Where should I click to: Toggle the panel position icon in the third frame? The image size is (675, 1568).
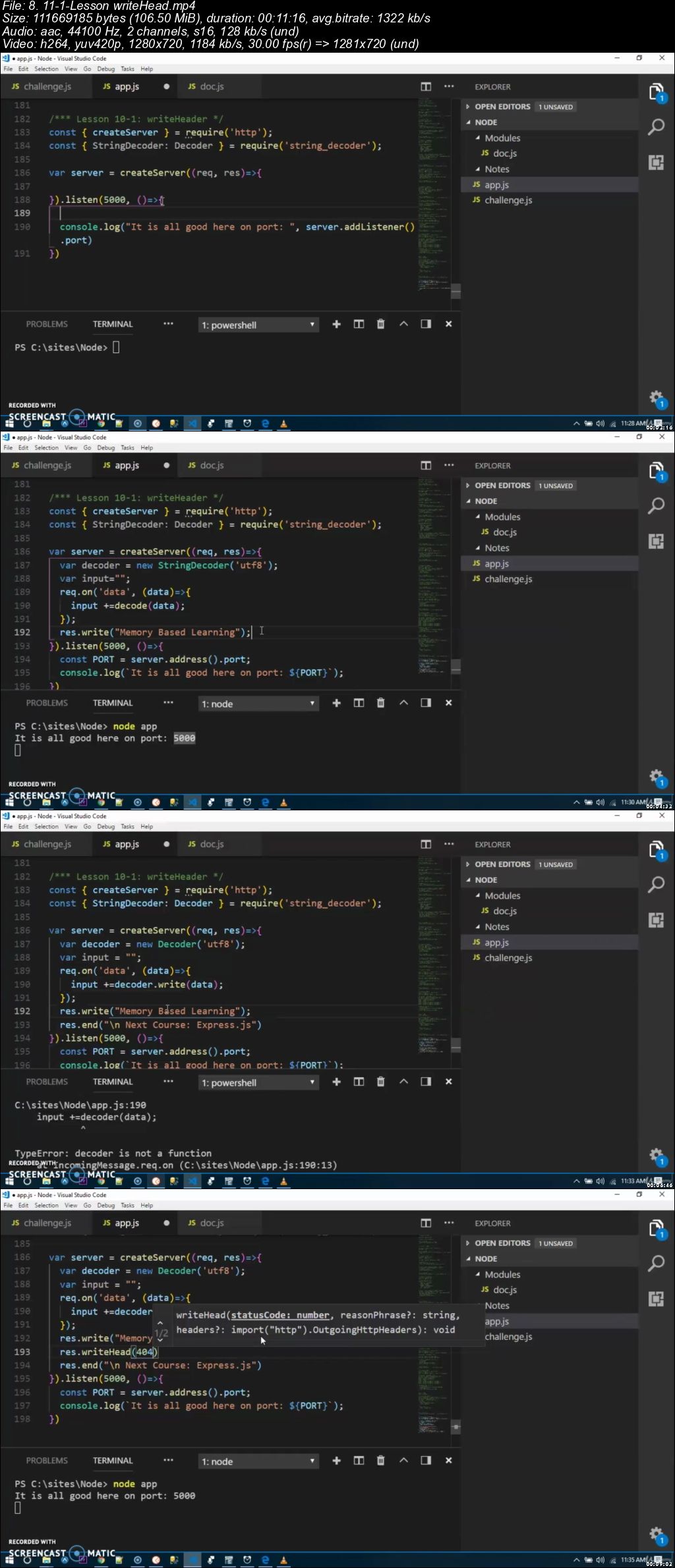[x=426, y=1082]
